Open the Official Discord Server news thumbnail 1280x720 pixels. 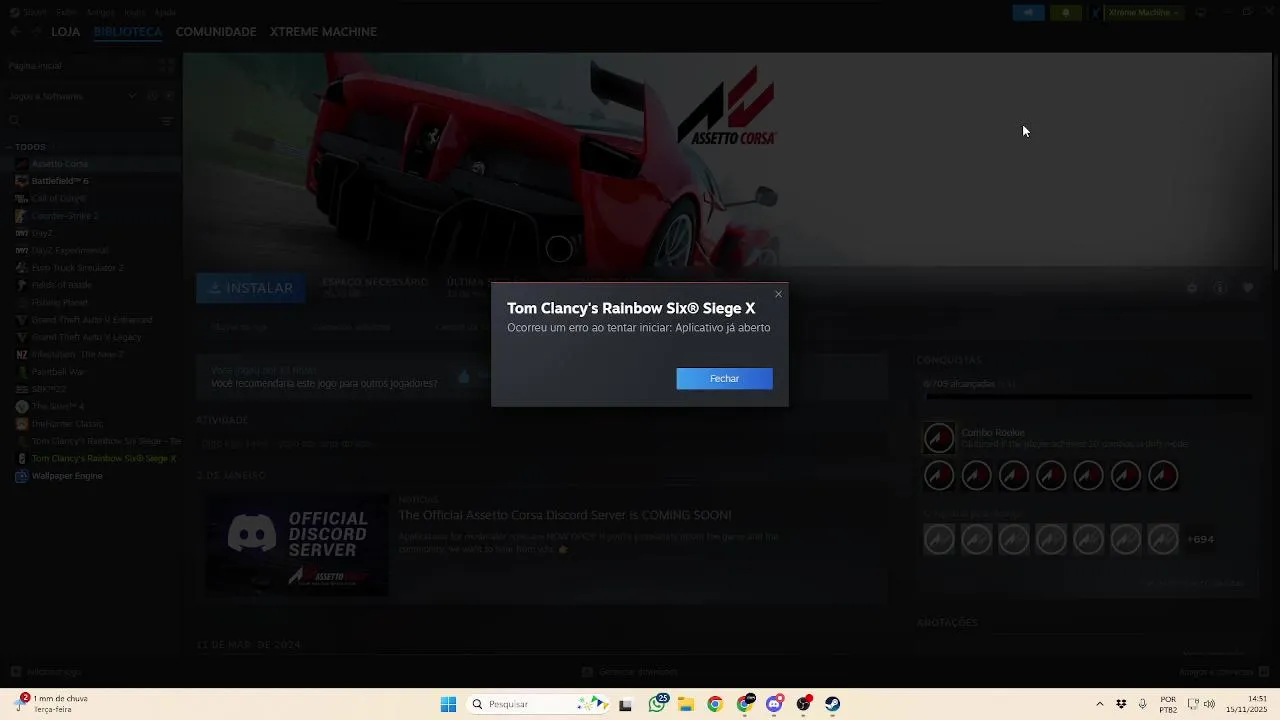(297, 545)
